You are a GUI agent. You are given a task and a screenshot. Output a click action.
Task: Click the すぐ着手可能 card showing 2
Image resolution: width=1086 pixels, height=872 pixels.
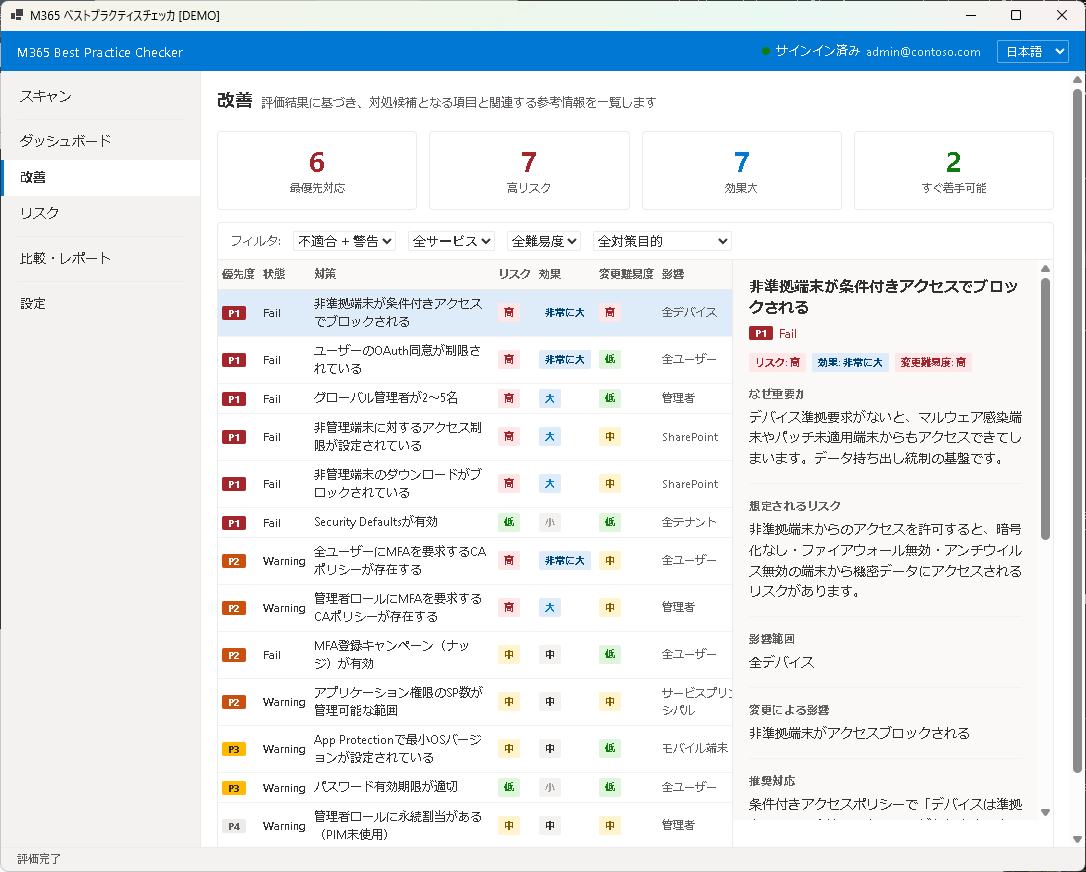pyautogui.click(x=953, y=170)
